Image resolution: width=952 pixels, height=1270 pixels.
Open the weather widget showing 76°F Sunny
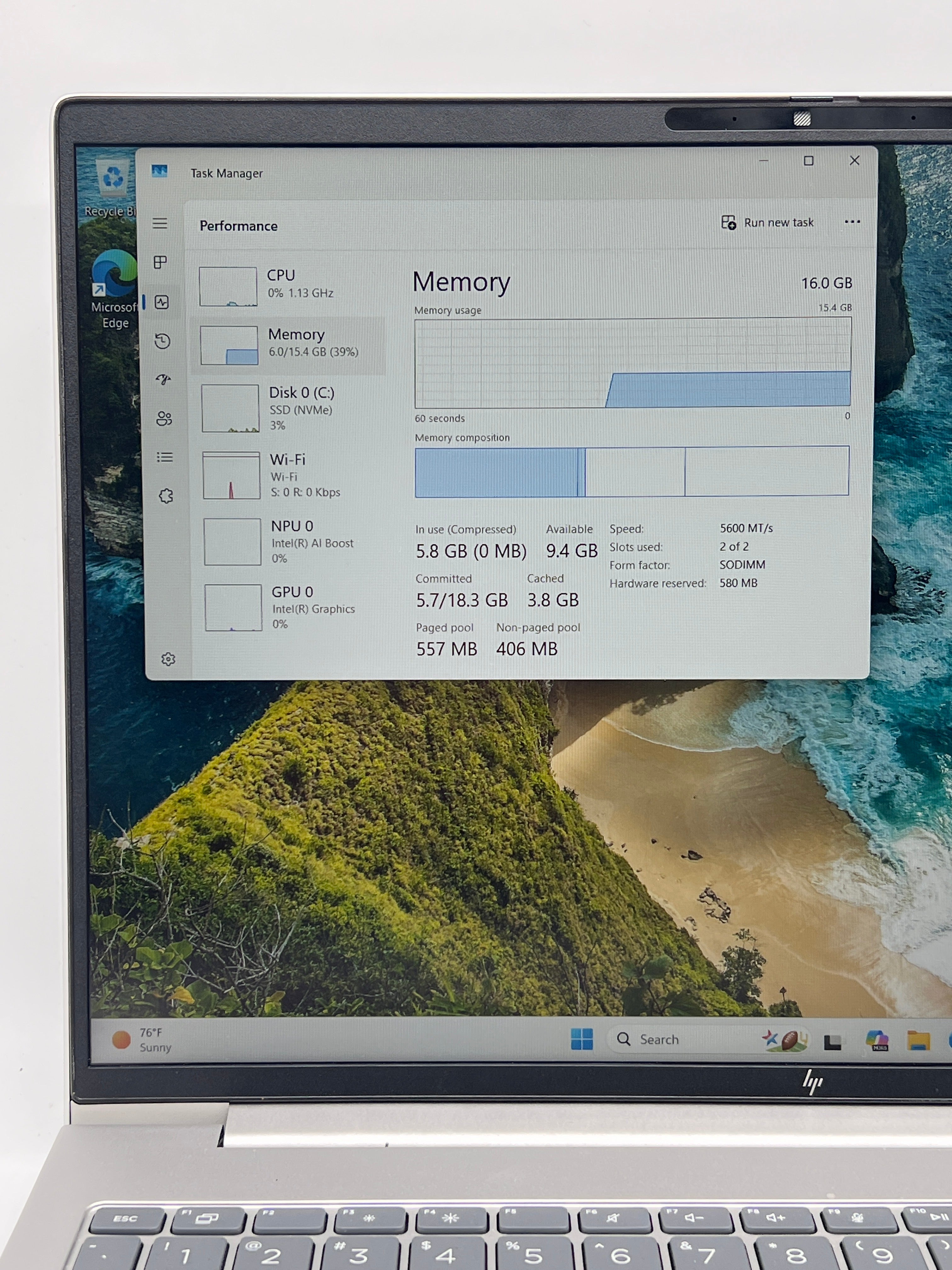(142, 1040)
